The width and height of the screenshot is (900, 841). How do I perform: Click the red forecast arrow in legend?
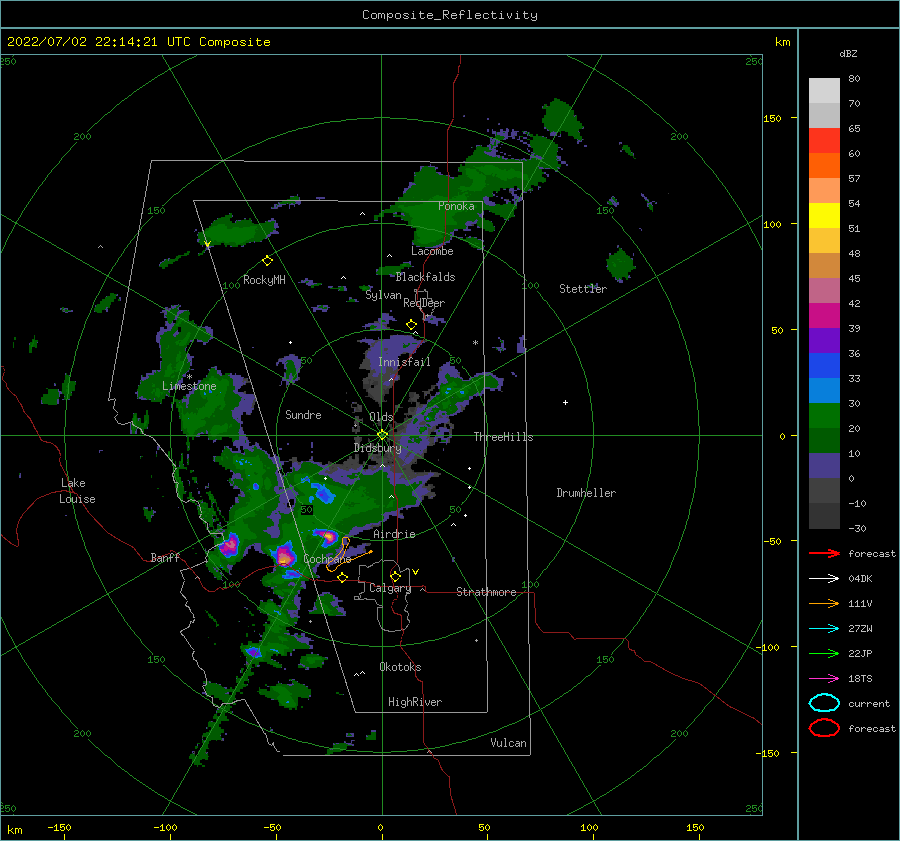(x=824, y=553)
